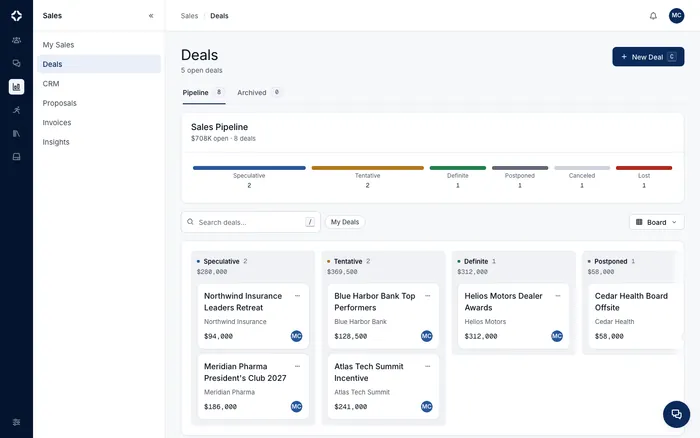Screen dimensions: 700x438
Task: Open the running person icon in left rail
Action: (x=17, y=110)
